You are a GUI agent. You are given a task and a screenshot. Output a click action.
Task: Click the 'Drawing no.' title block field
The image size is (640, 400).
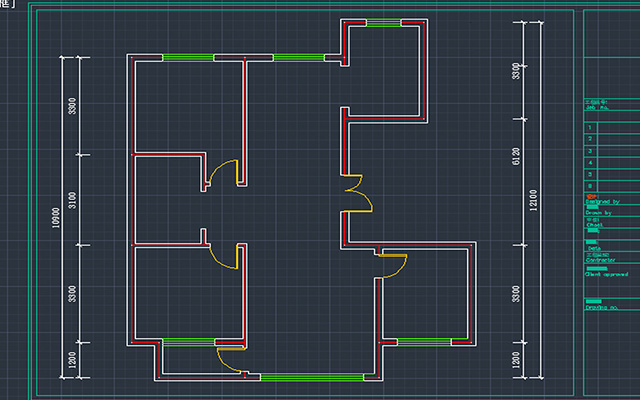click(602, 307)
